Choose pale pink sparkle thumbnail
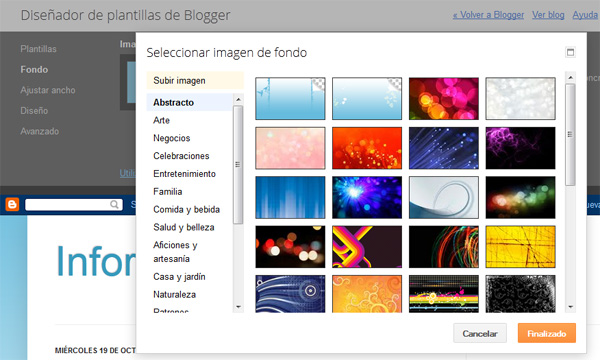The height and width of the screenshot is (360, 600). tap(290, 148)
